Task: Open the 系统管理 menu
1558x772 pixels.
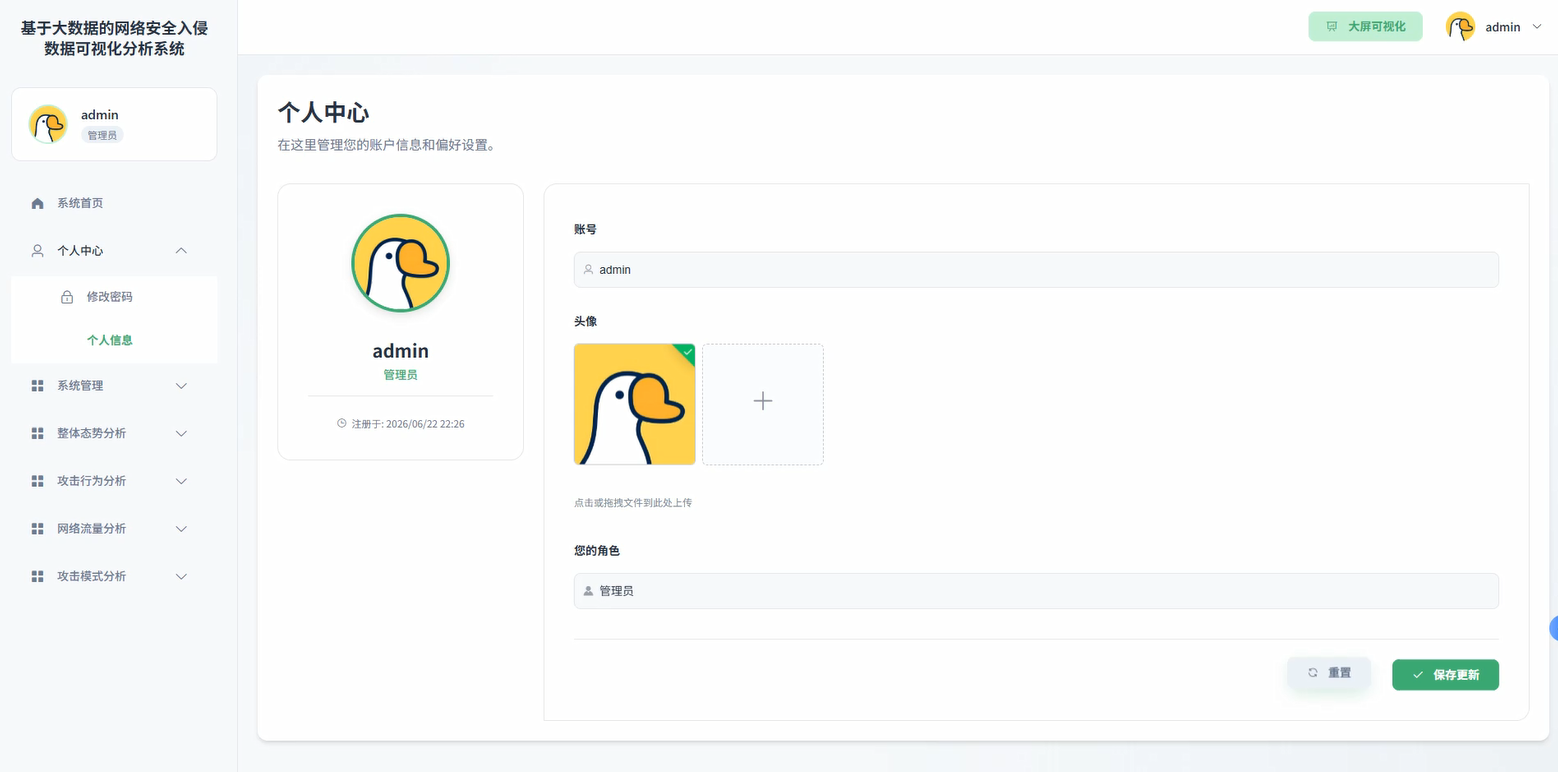Action: pyautogui.click(x=114, y=386)
